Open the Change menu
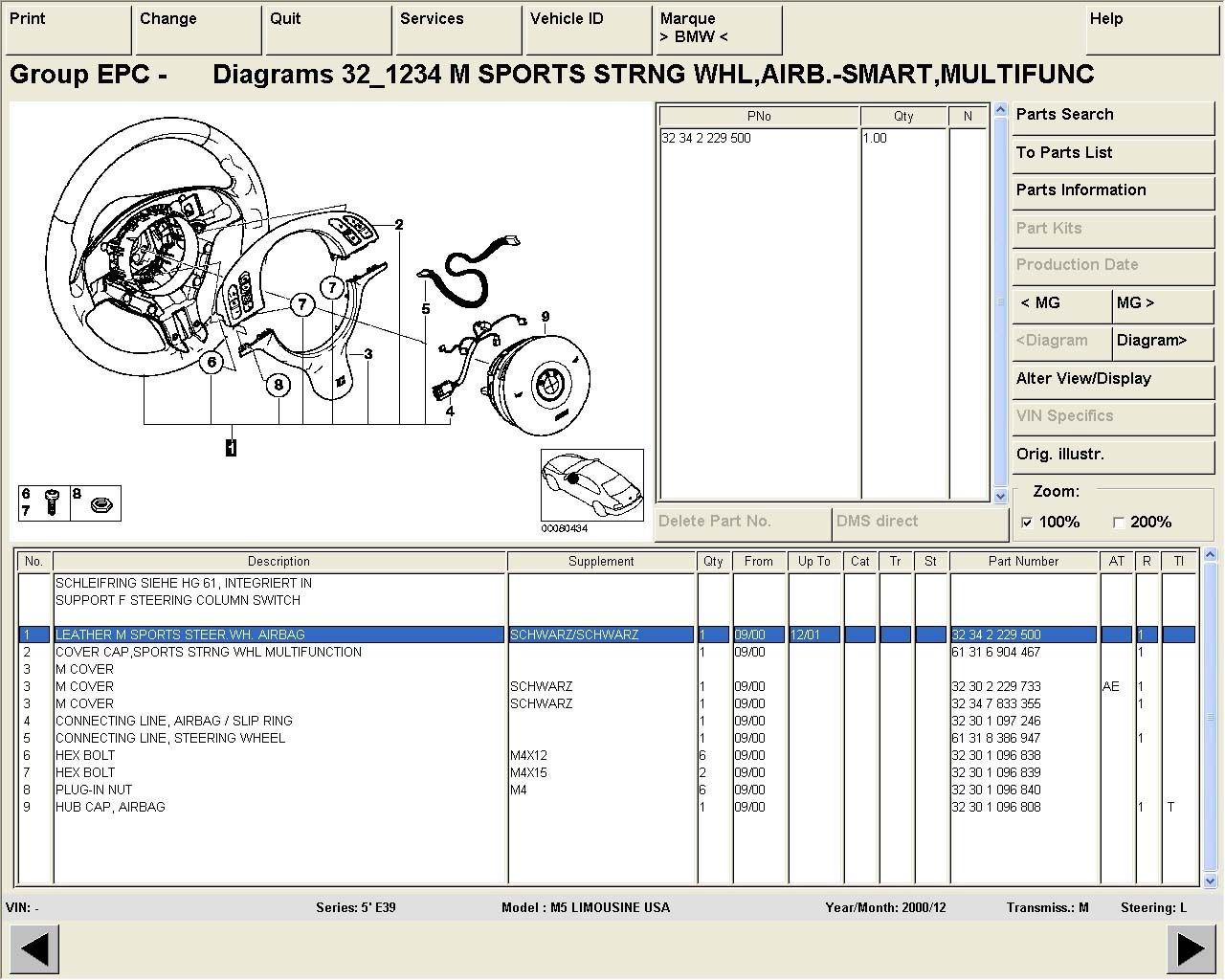 (198, 30)
